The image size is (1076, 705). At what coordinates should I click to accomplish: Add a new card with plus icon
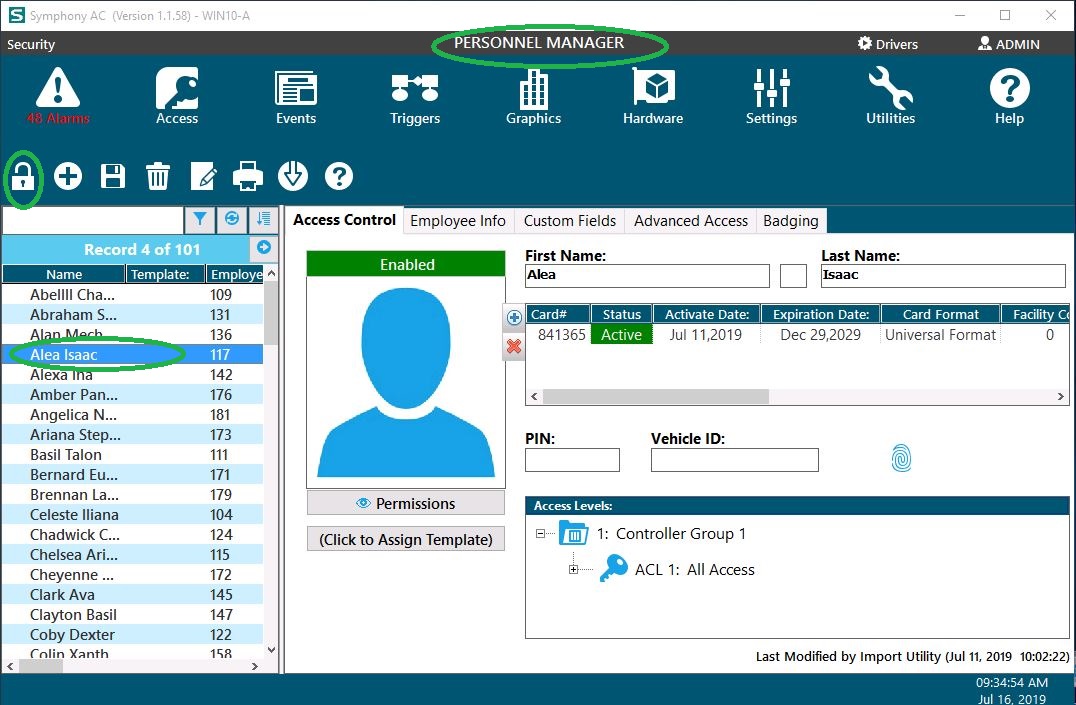point(514,318)
